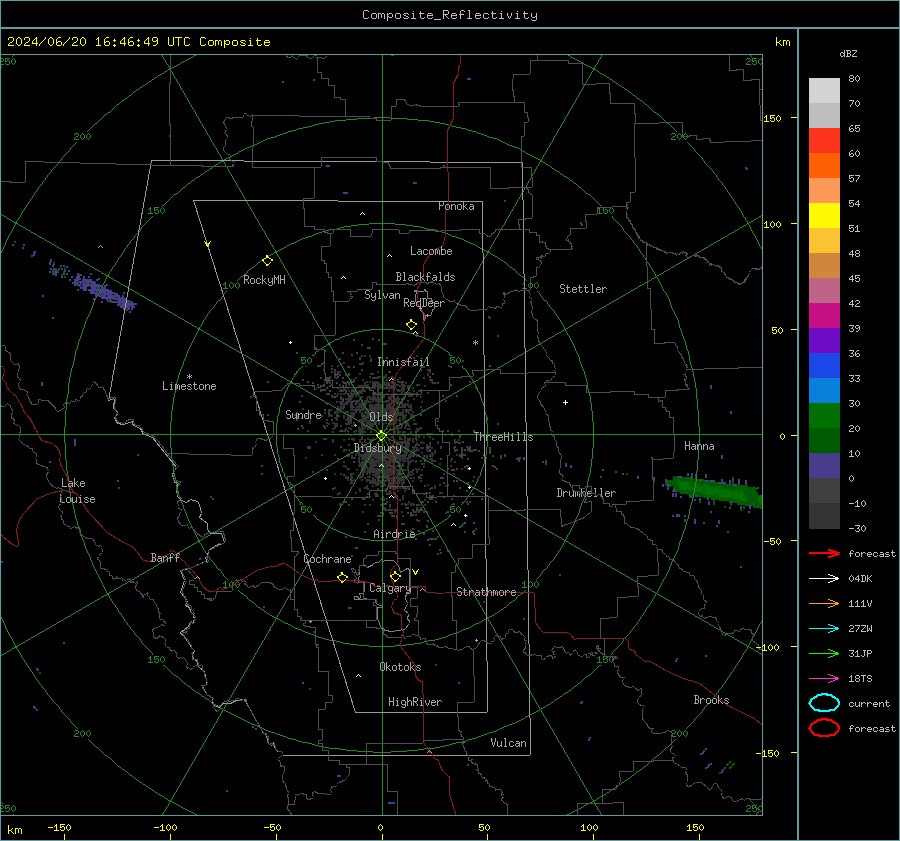Select the orange 111V arrow icon
Screen dimensions: 900x841
(x=824, y=603)
